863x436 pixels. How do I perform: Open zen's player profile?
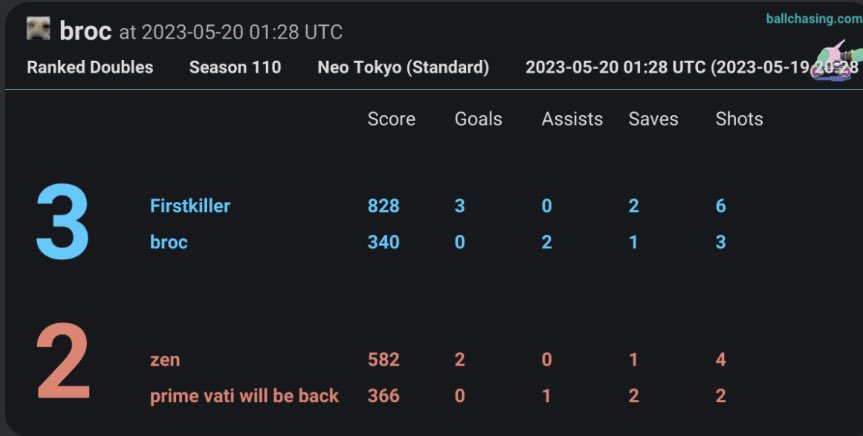pos(165,360)
